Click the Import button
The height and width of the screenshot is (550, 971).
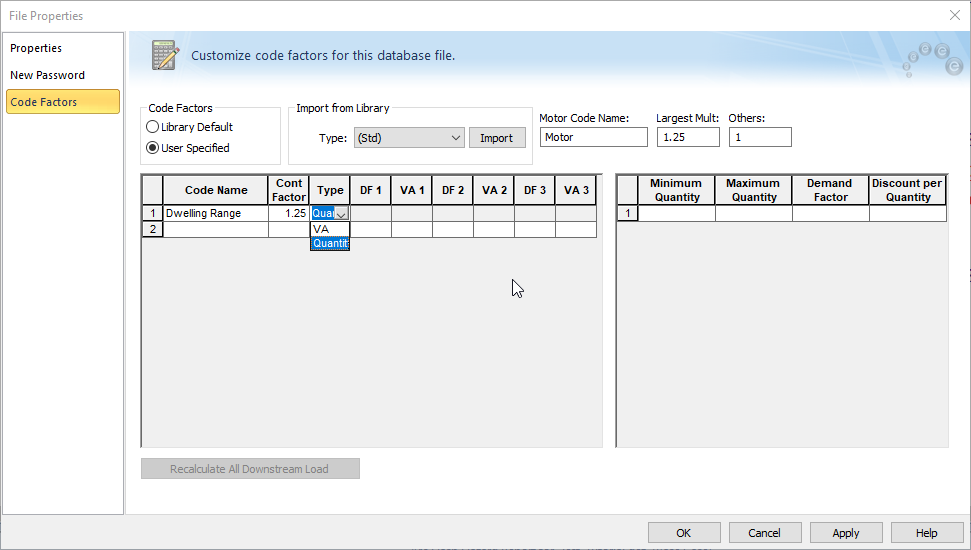point(496,138)
